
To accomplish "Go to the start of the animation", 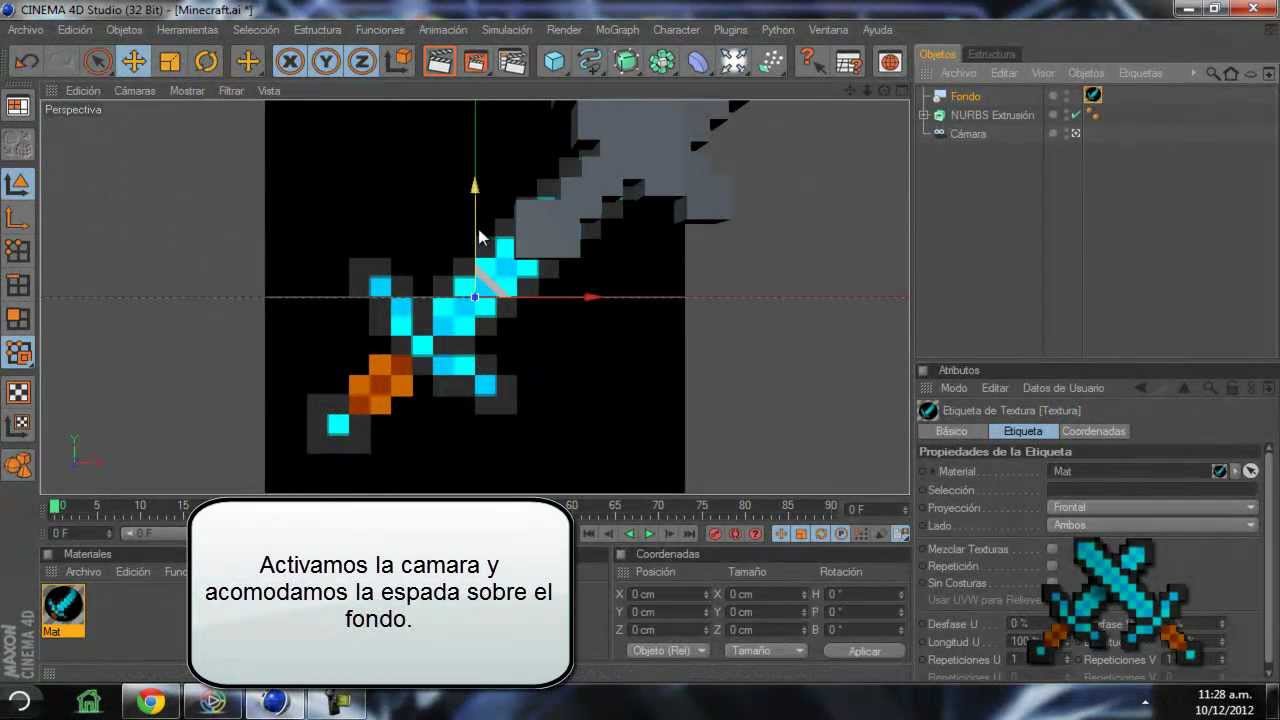I will [589, 534].
